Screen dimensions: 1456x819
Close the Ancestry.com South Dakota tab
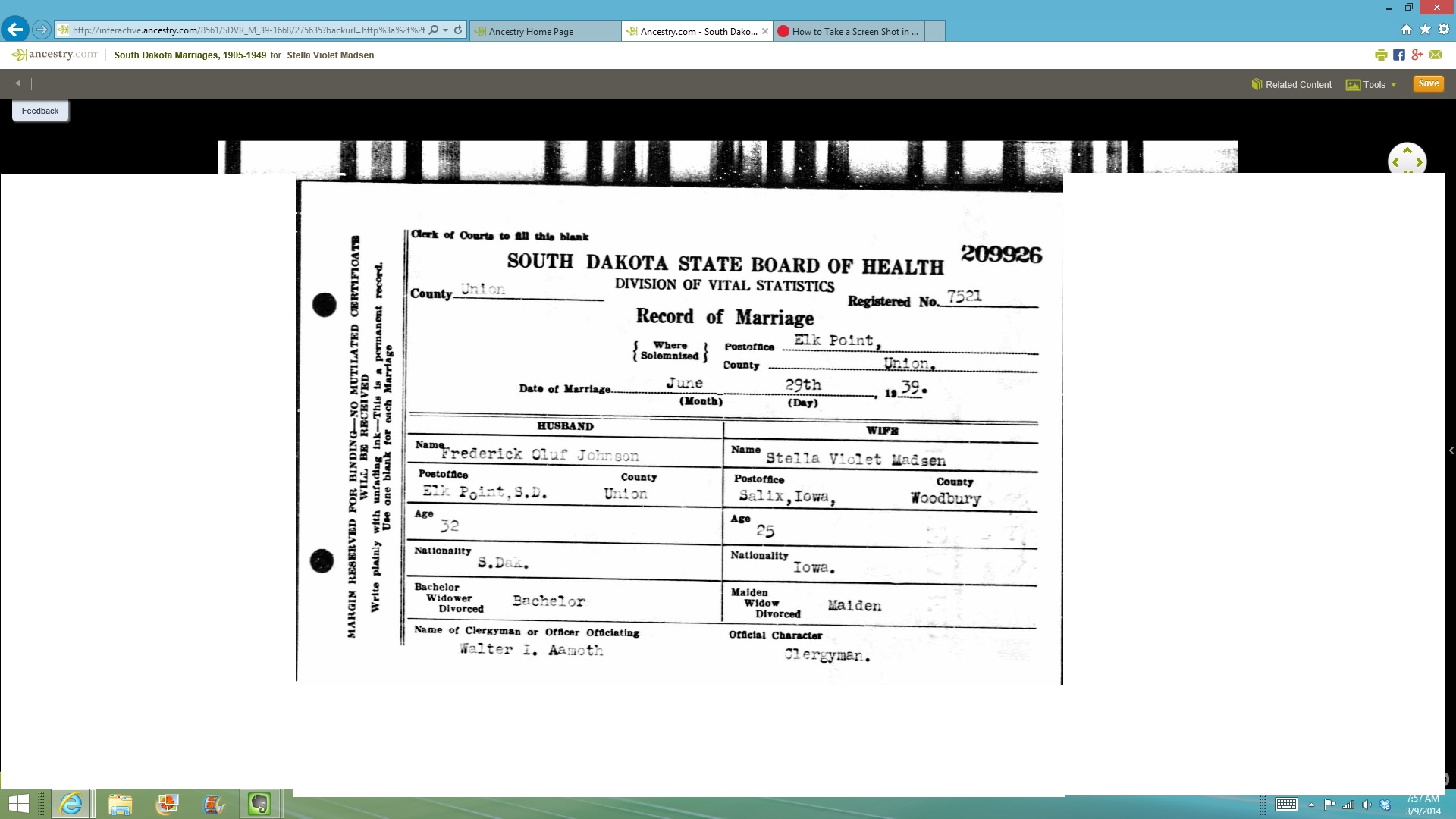click(x=765, y=31)
